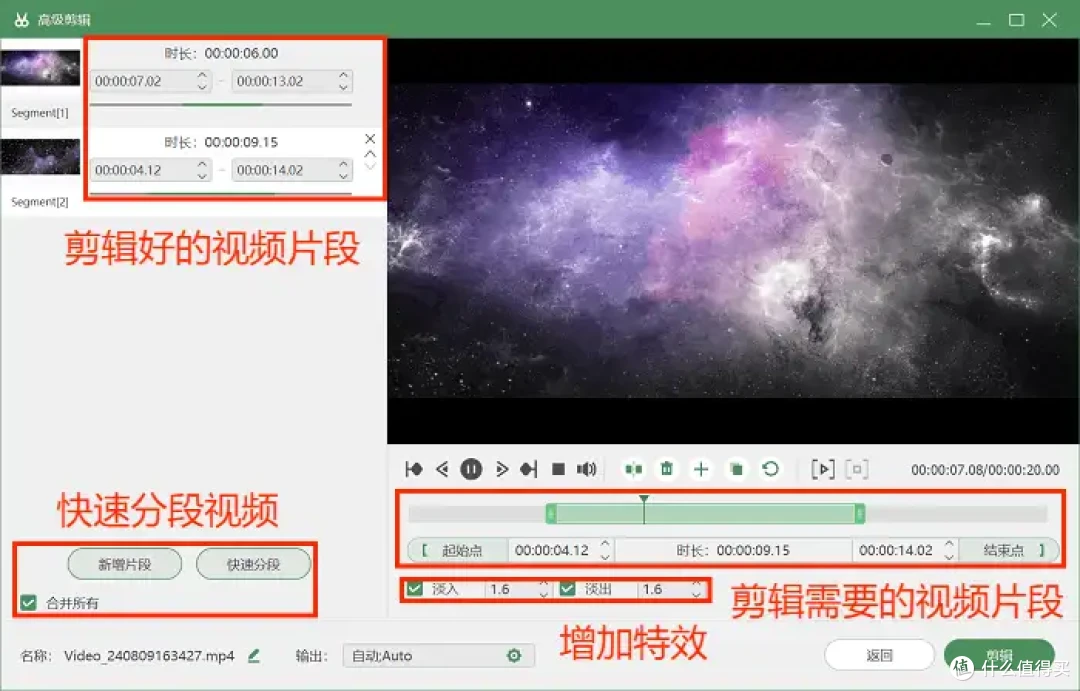Delete the current segment with trash icon

point(666,470)
